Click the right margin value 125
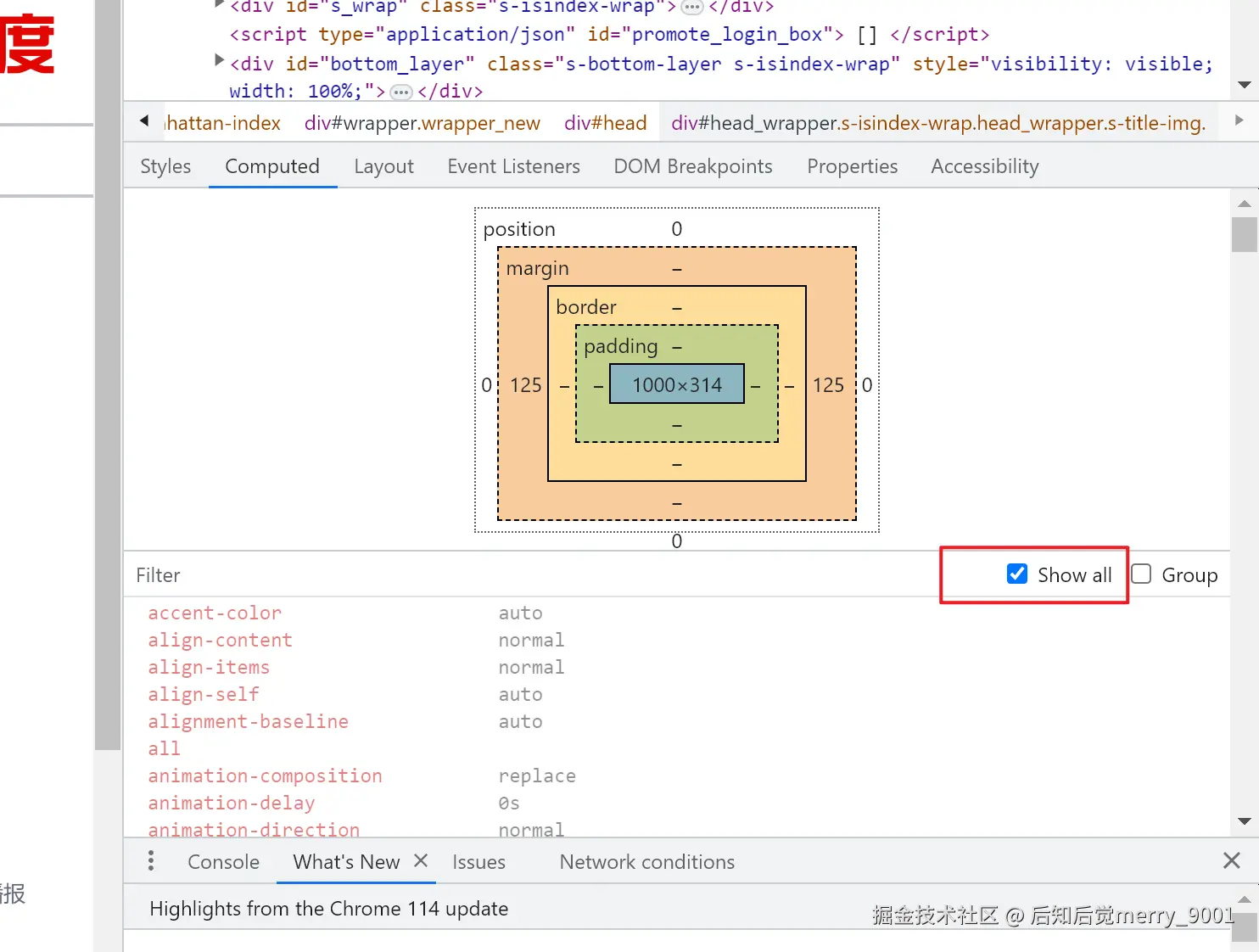 tap(828, 385)
